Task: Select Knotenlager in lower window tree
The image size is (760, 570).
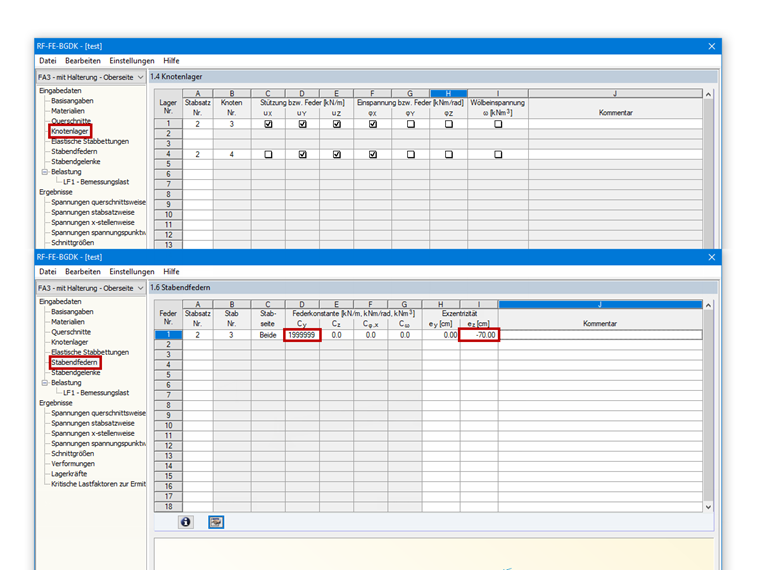Action: click(70, 342)
